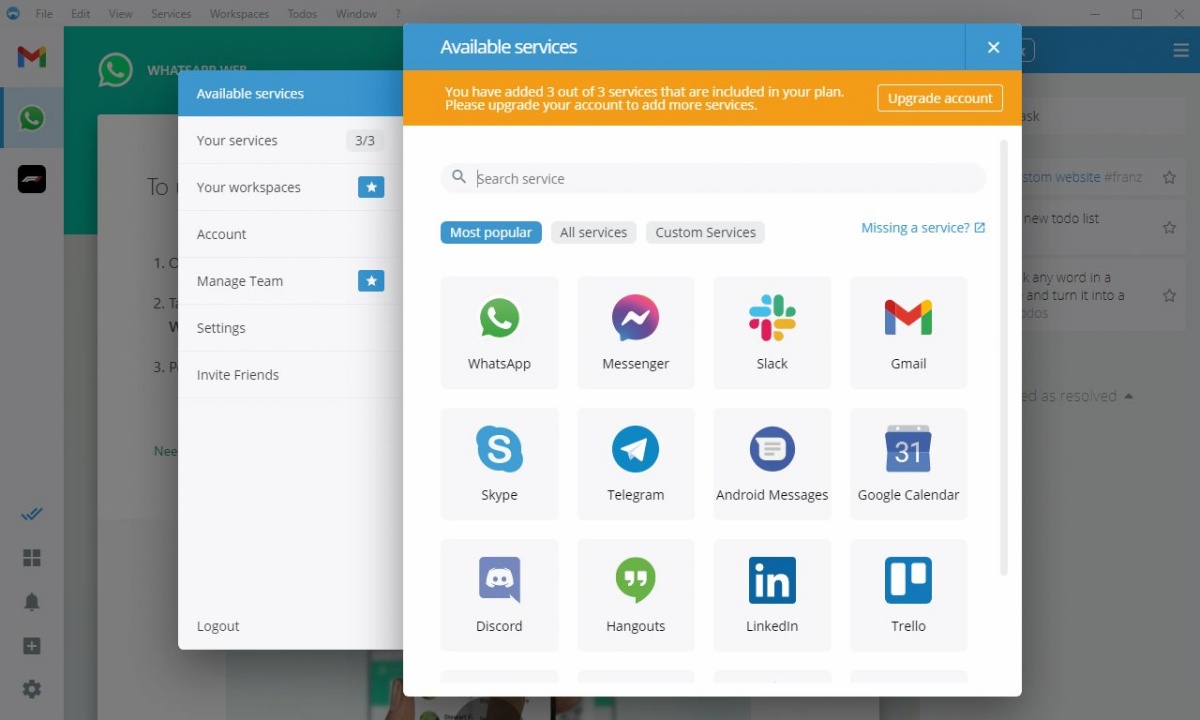1200x720 pixels.
Task: Open the Settings entry in navigation list
Action: [291, 328]
